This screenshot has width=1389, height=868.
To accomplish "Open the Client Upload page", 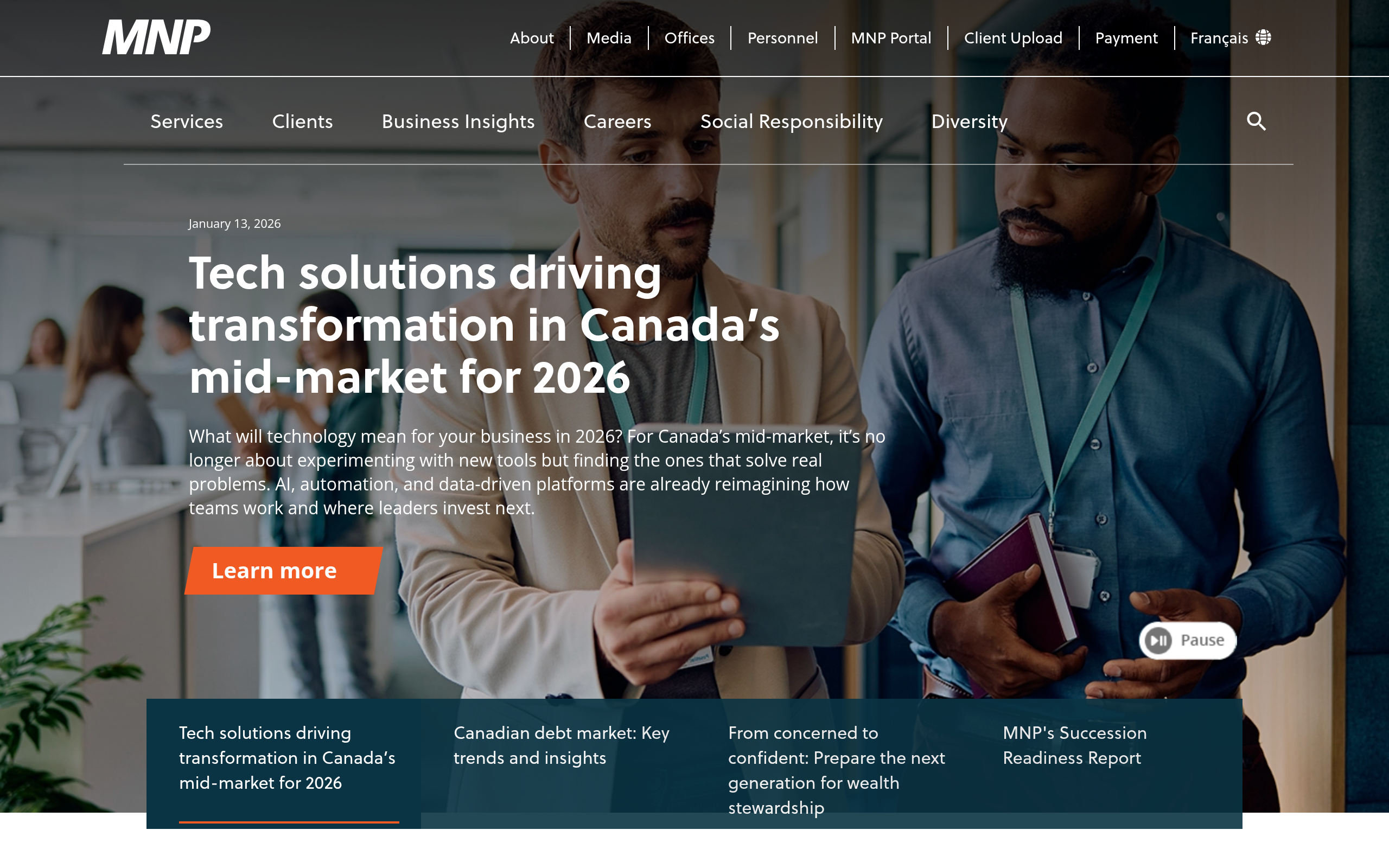I will click(x=1013, y=38).
